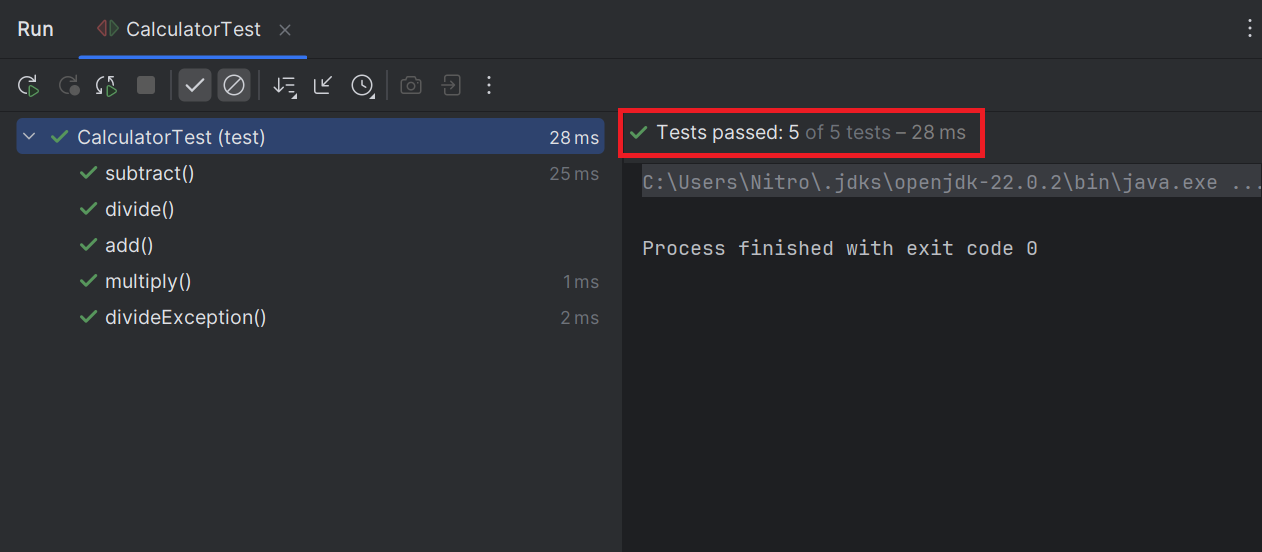Open Run tool window options menu
The image size is (1262, 552).
click(x=1249, y=29)
